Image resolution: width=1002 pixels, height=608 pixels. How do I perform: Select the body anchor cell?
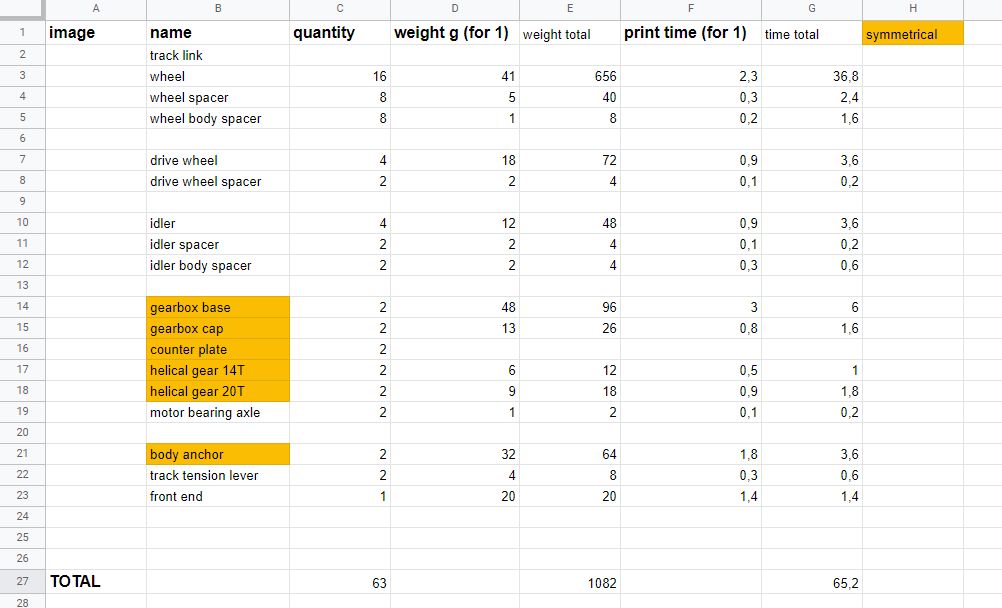[x=218, y=454]
